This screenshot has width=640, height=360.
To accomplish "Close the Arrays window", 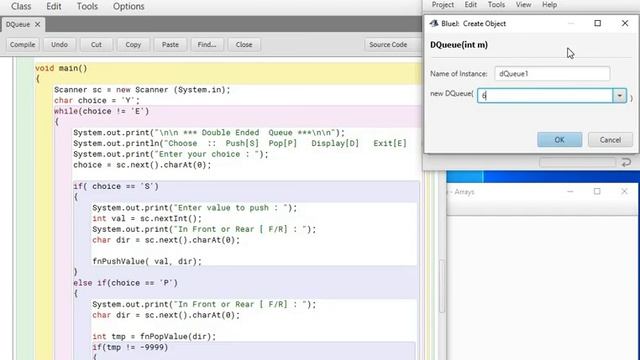I will point(624,191).
